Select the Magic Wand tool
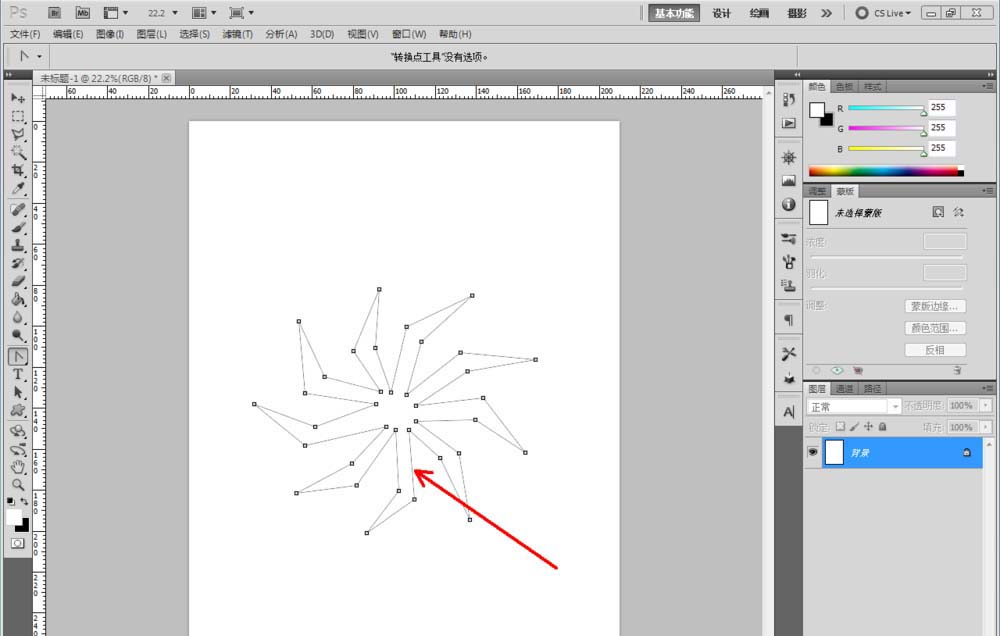 click(18, 152)
